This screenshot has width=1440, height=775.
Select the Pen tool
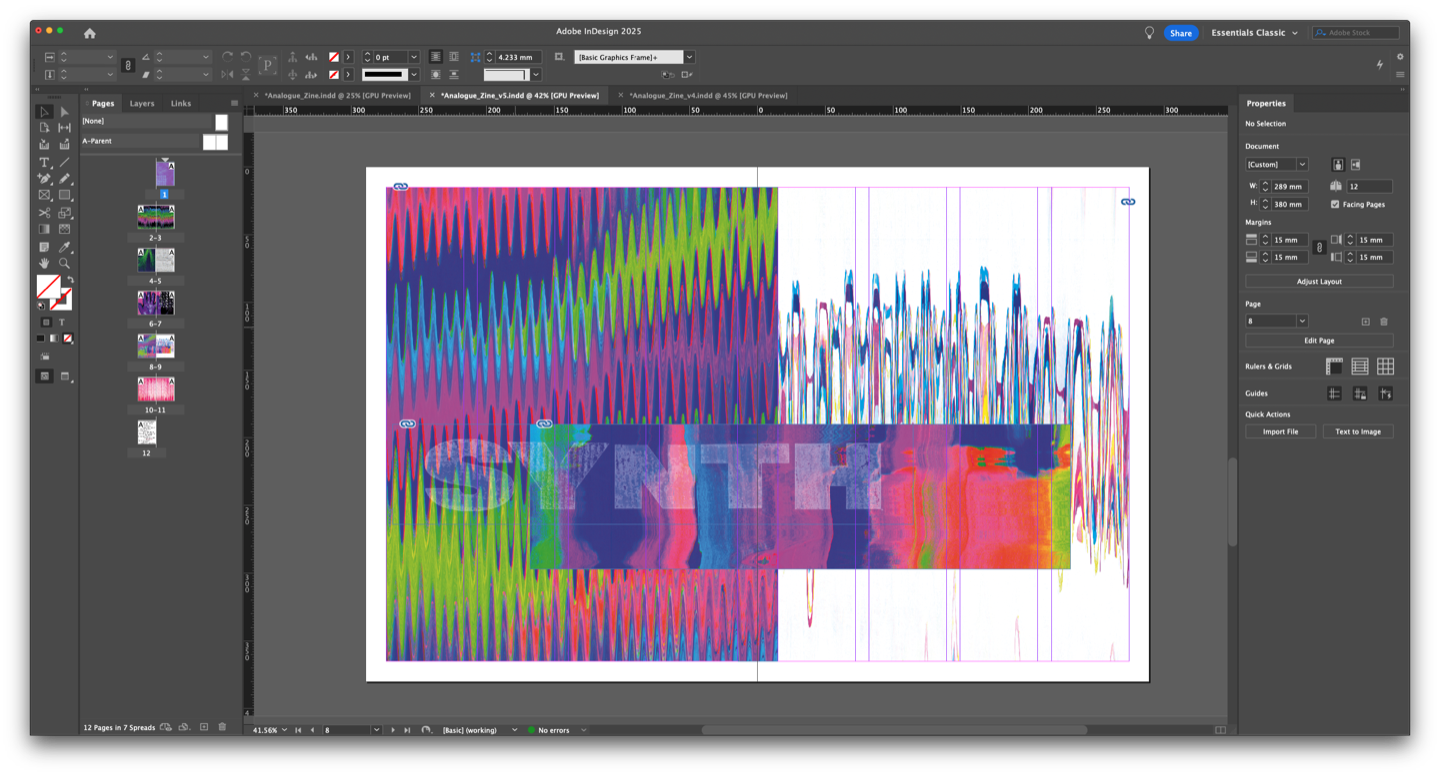[x=44, y=179]
